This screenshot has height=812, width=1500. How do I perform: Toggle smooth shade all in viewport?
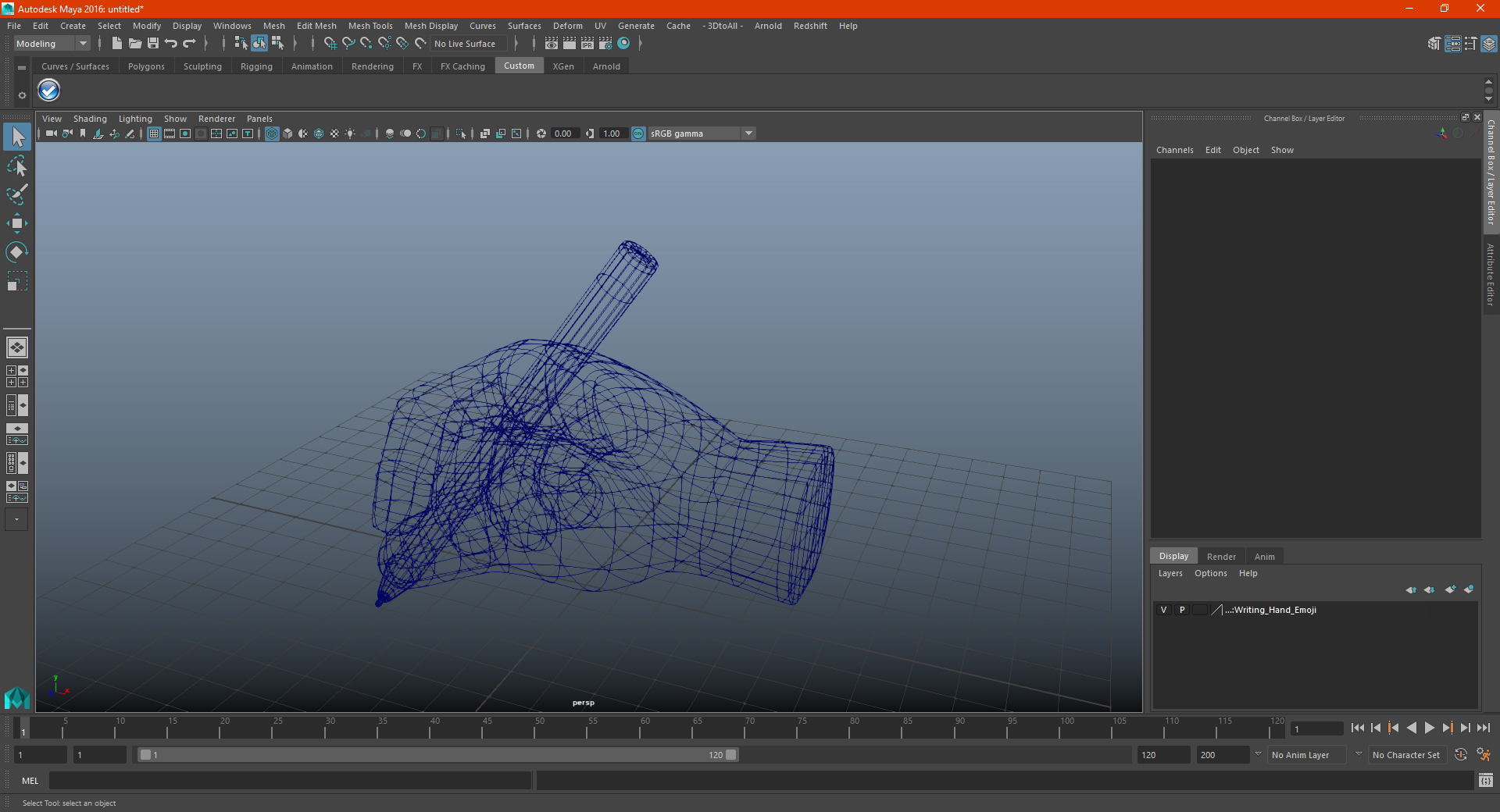pos(287,134)
